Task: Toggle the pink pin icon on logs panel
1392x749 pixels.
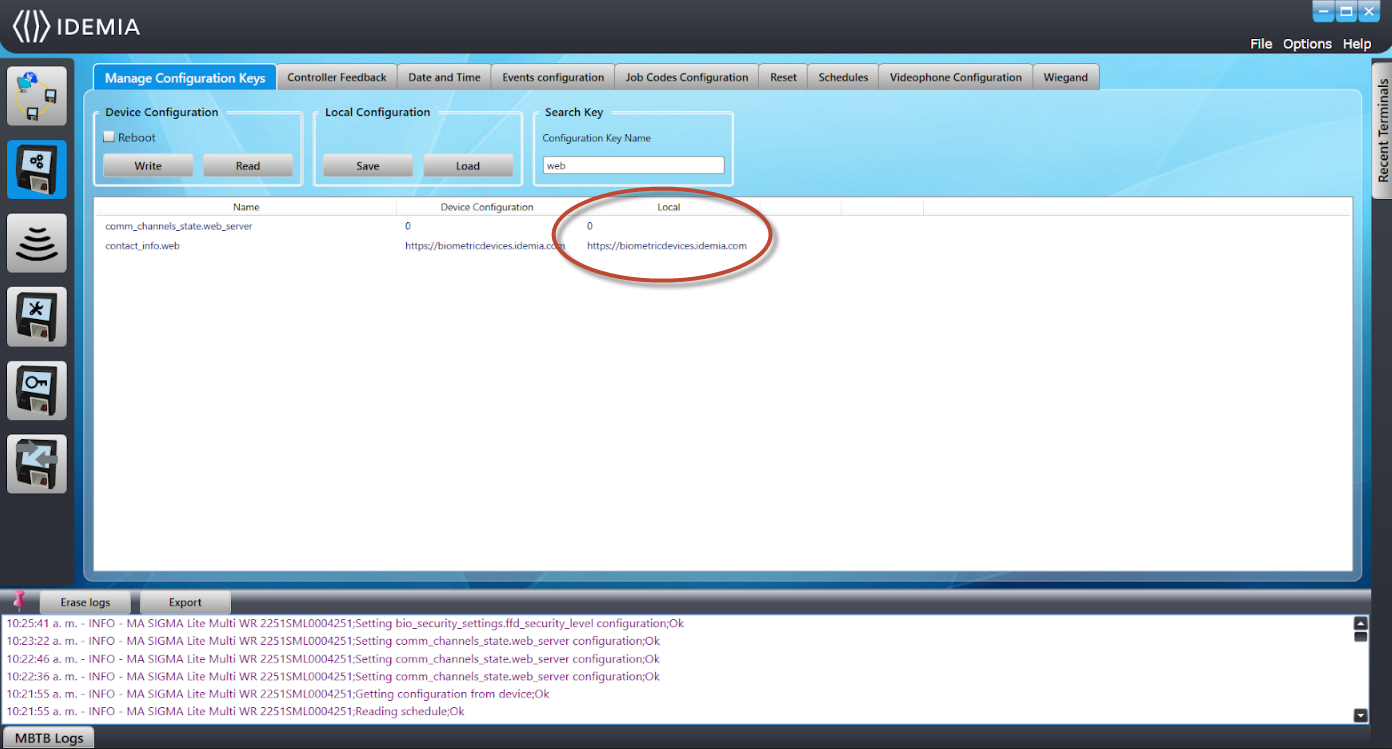Action: tap(19, 600)
